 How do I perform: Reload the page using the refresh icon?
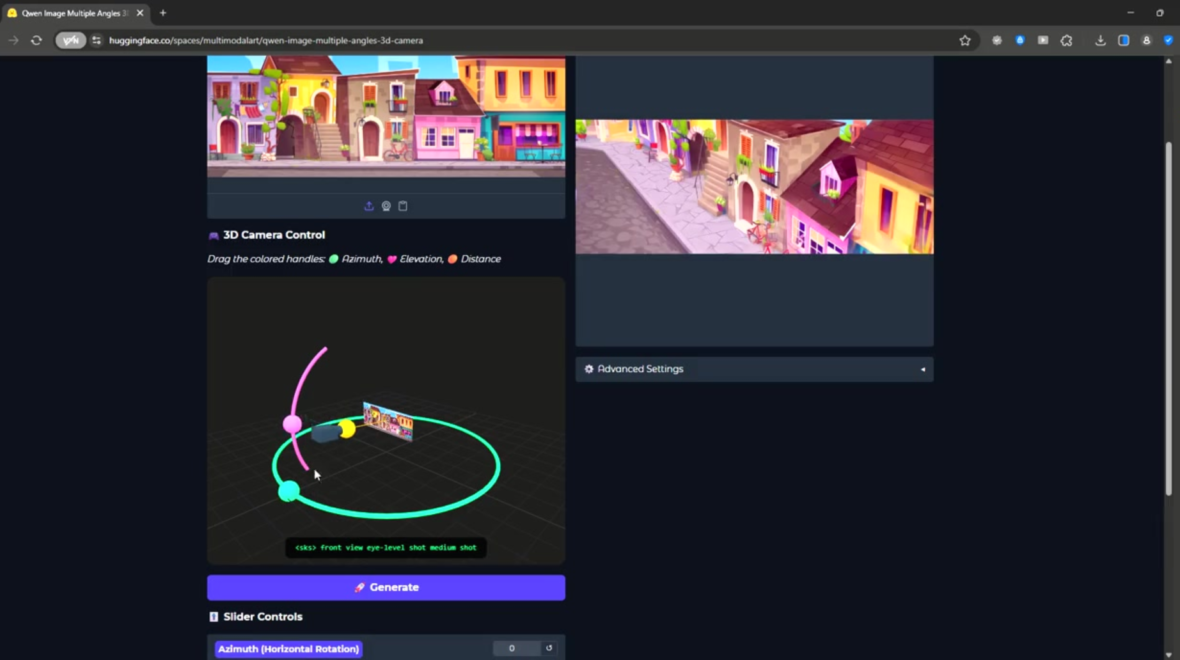tap(36, 41)
